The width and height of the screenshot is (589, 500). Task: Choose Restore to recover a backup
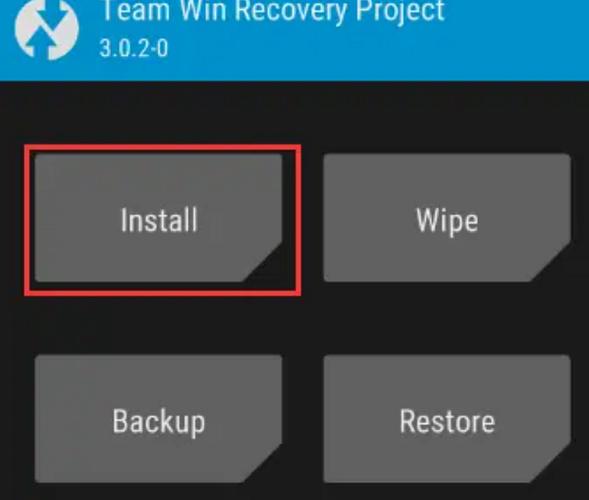(x=447, y=419)
